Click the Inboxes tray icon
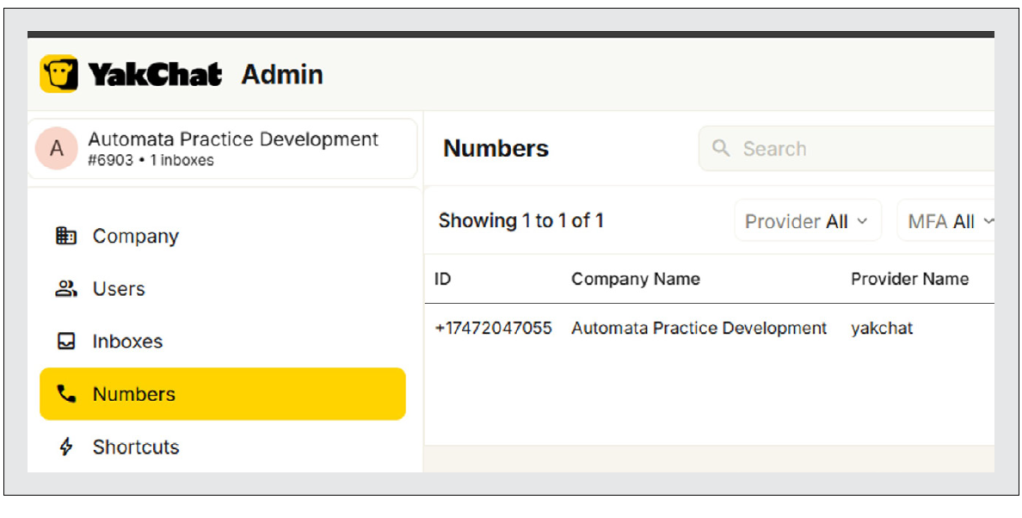The height and width of the screenshot is (518, 1022). tap(66, 341)
